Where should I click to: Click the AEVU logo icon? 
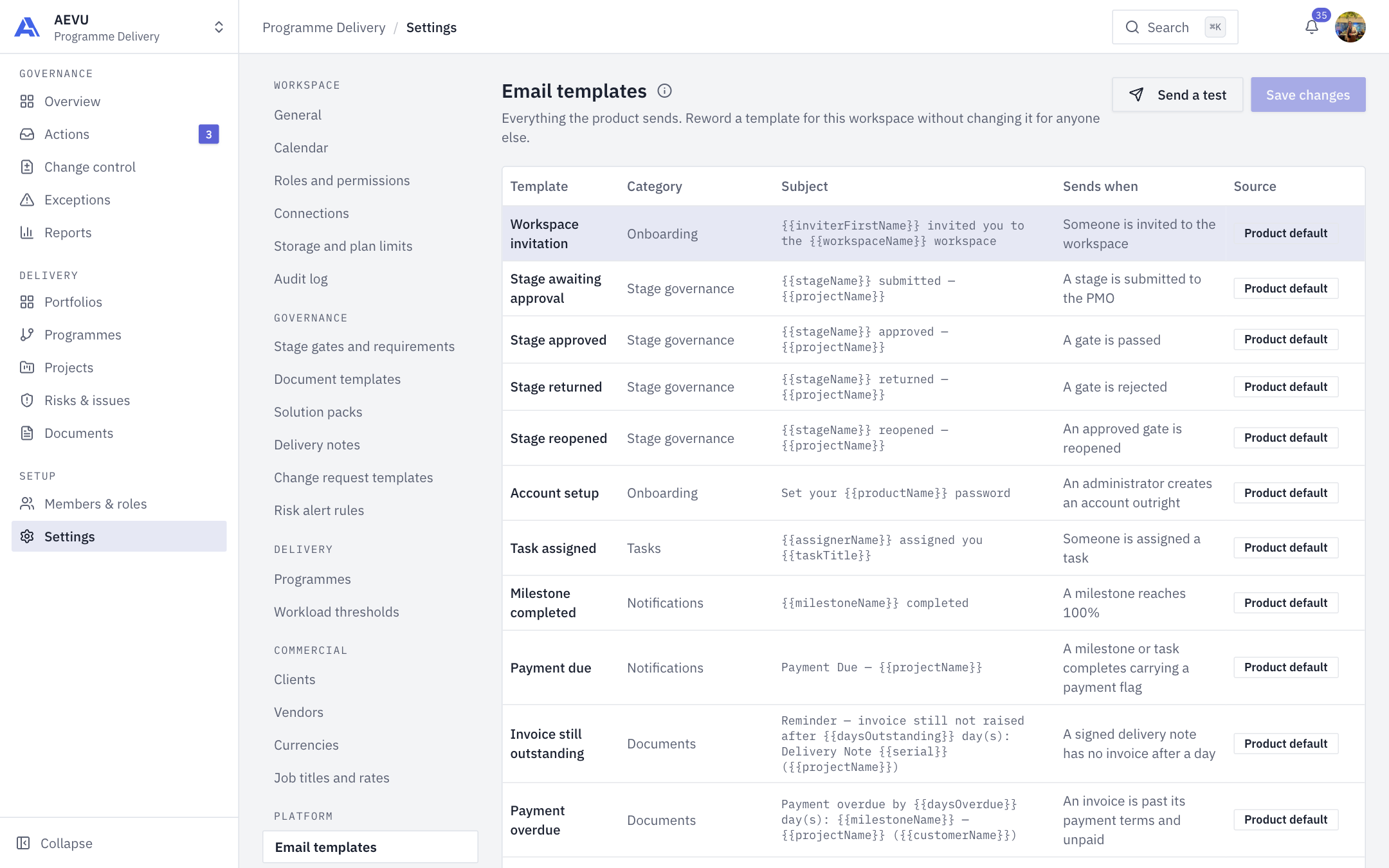point(27,27)
